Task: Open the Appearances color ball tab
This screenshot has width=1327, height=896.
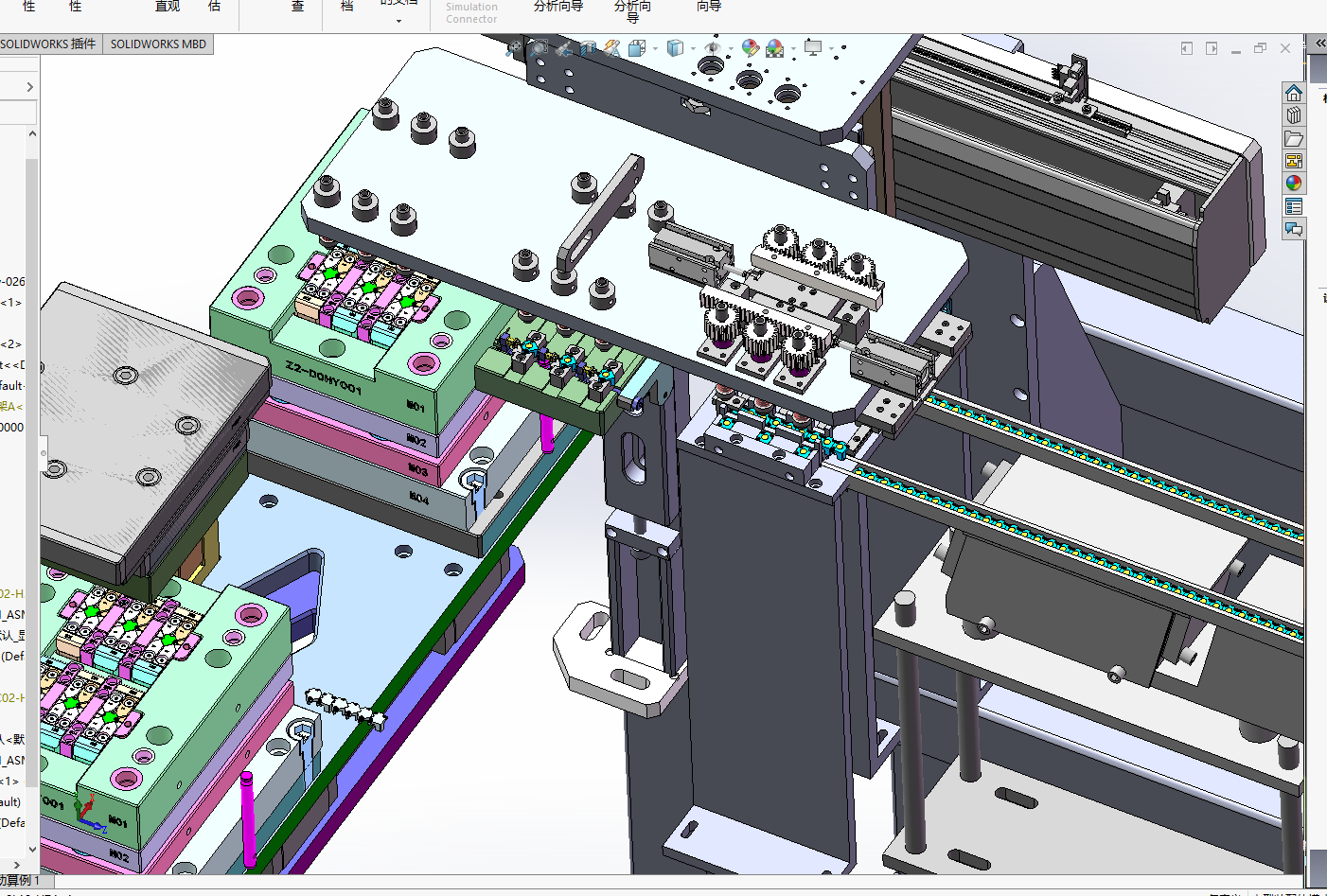Action: 1294,184
